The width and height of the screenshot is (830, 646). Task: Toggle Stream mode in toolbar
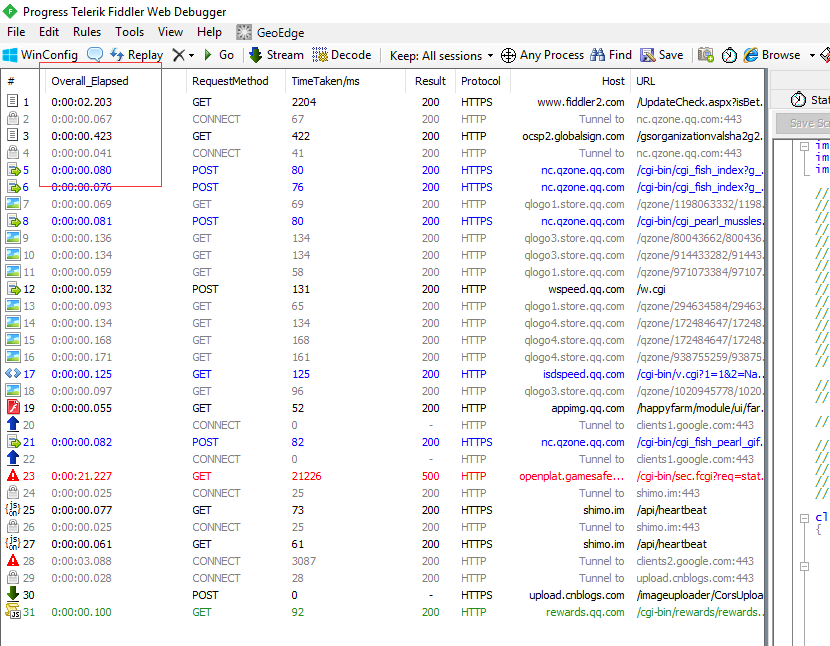[x=276, y=55]
